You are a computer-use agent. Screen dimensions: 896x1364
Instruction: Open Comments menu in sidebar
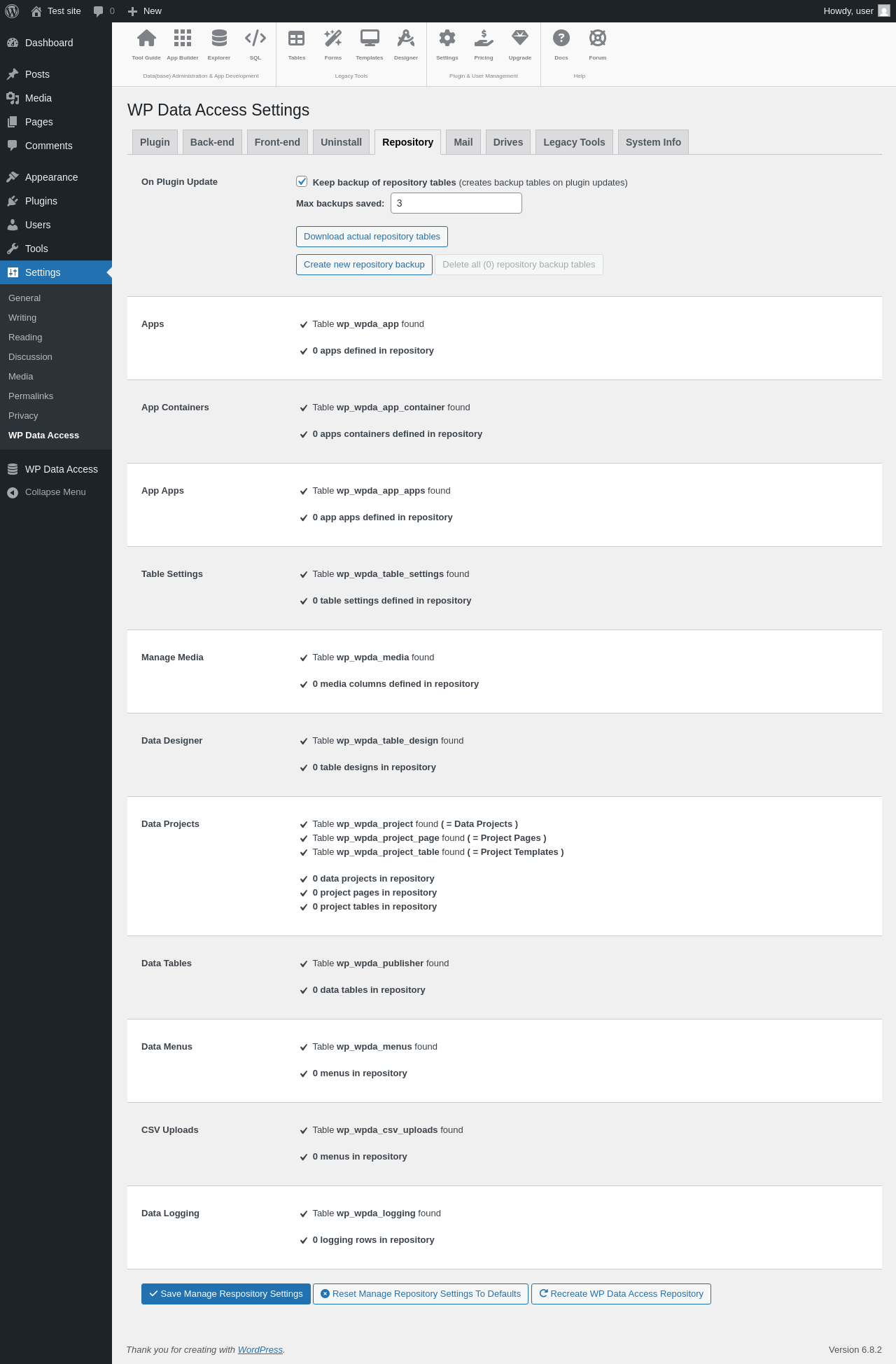coord(56,146)
